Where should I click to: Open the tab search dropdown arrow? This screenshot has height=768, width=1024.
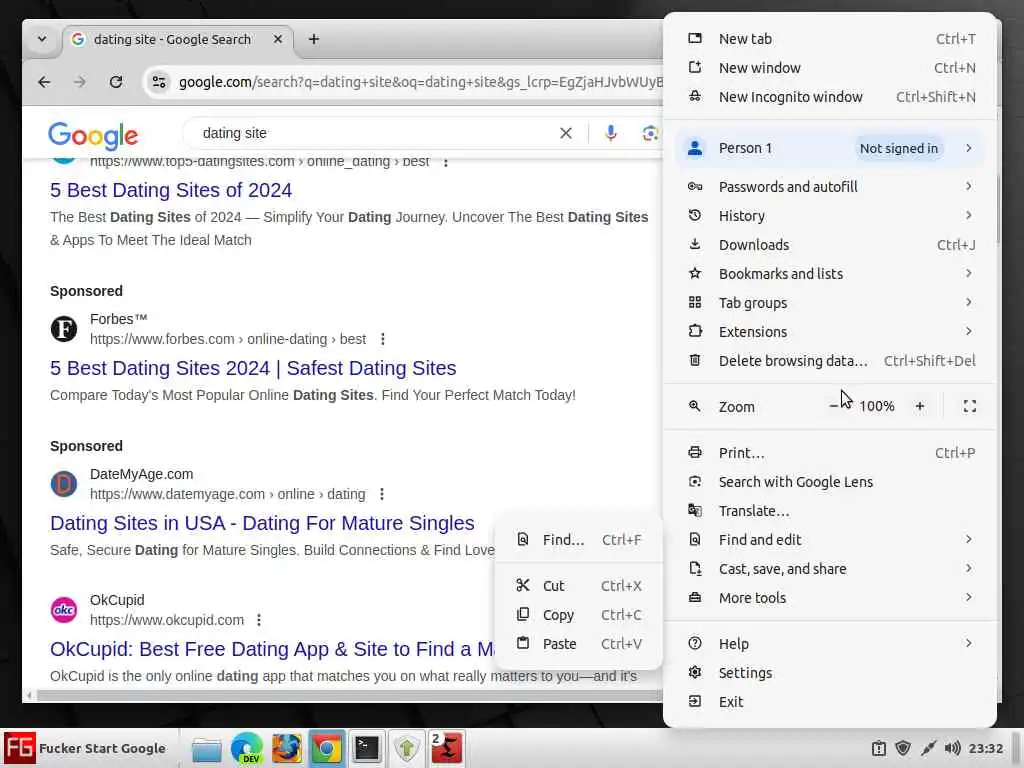(x=42, y=39)
